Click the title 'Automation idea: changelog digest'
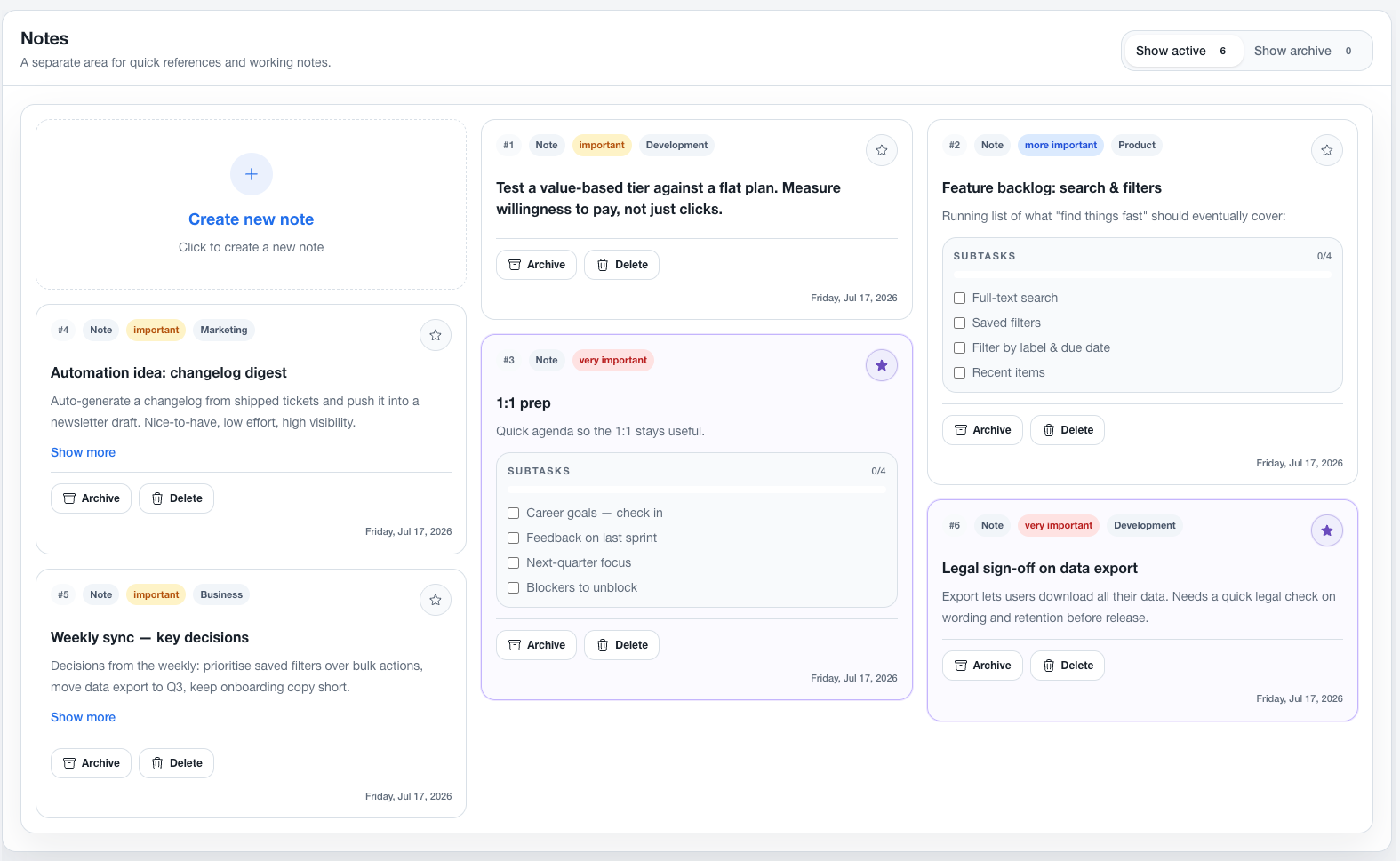Image resolution: width=1400 pixels, height=861 pixels. [x=169, y=373]
